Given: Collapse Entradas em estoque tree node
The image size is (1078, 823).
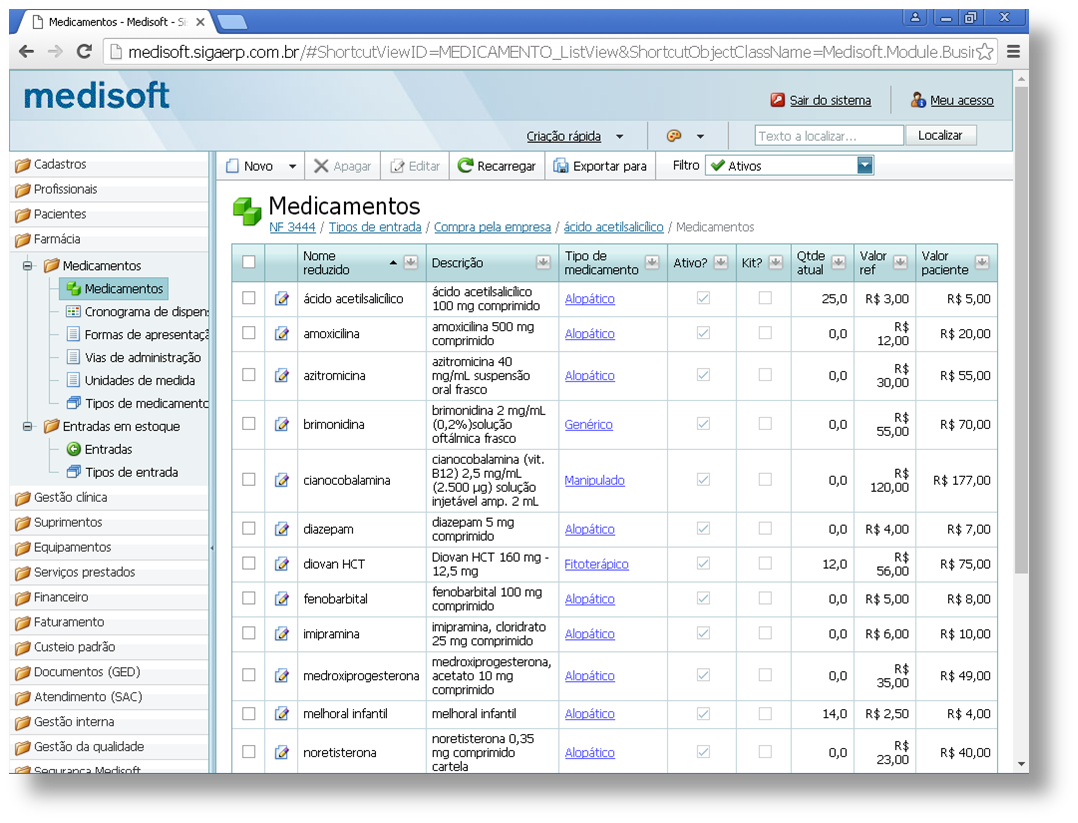Looking at the screenshot, I should 28,426.
